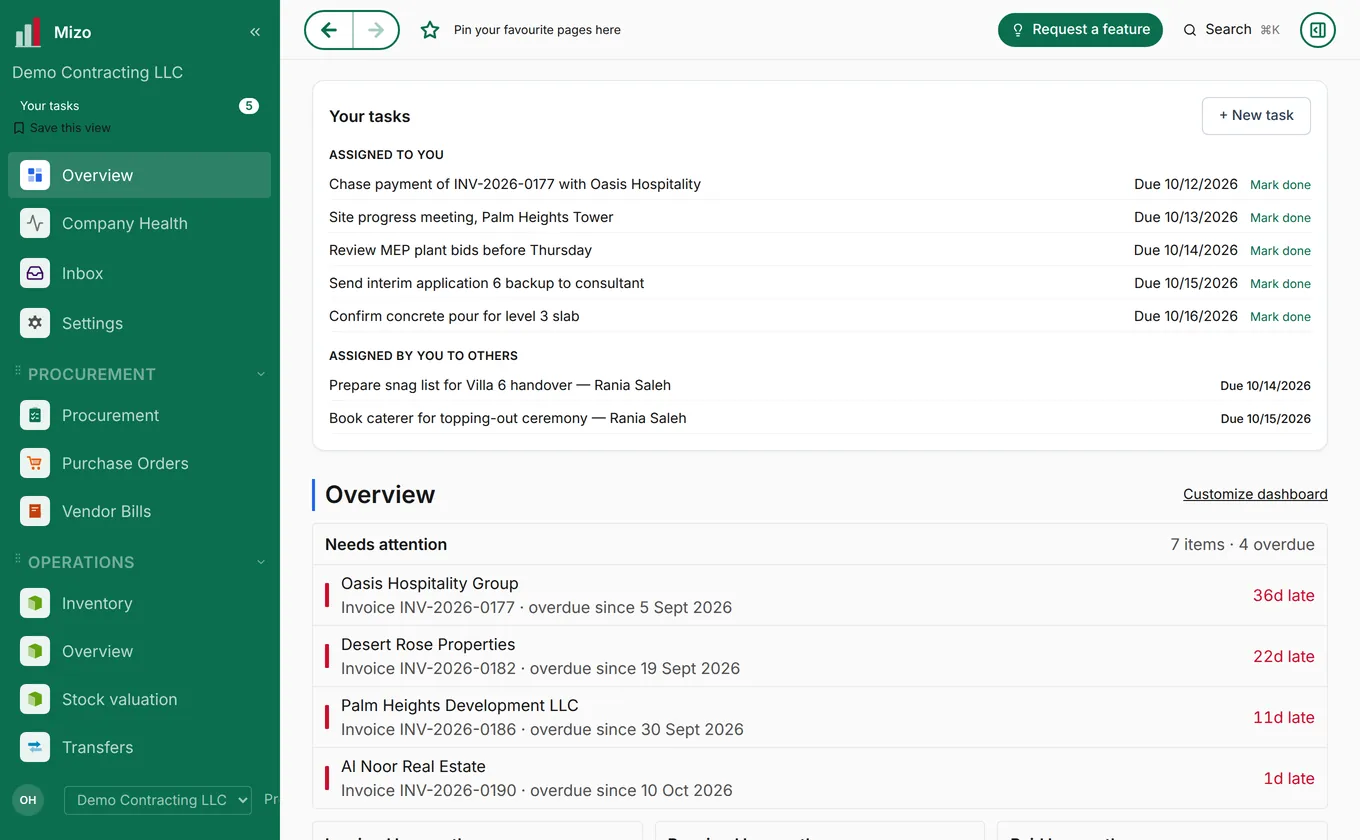The image size is (1360, 840).
Task: Mark done the Send interim application task
Action: click(x=1280, y=284)
